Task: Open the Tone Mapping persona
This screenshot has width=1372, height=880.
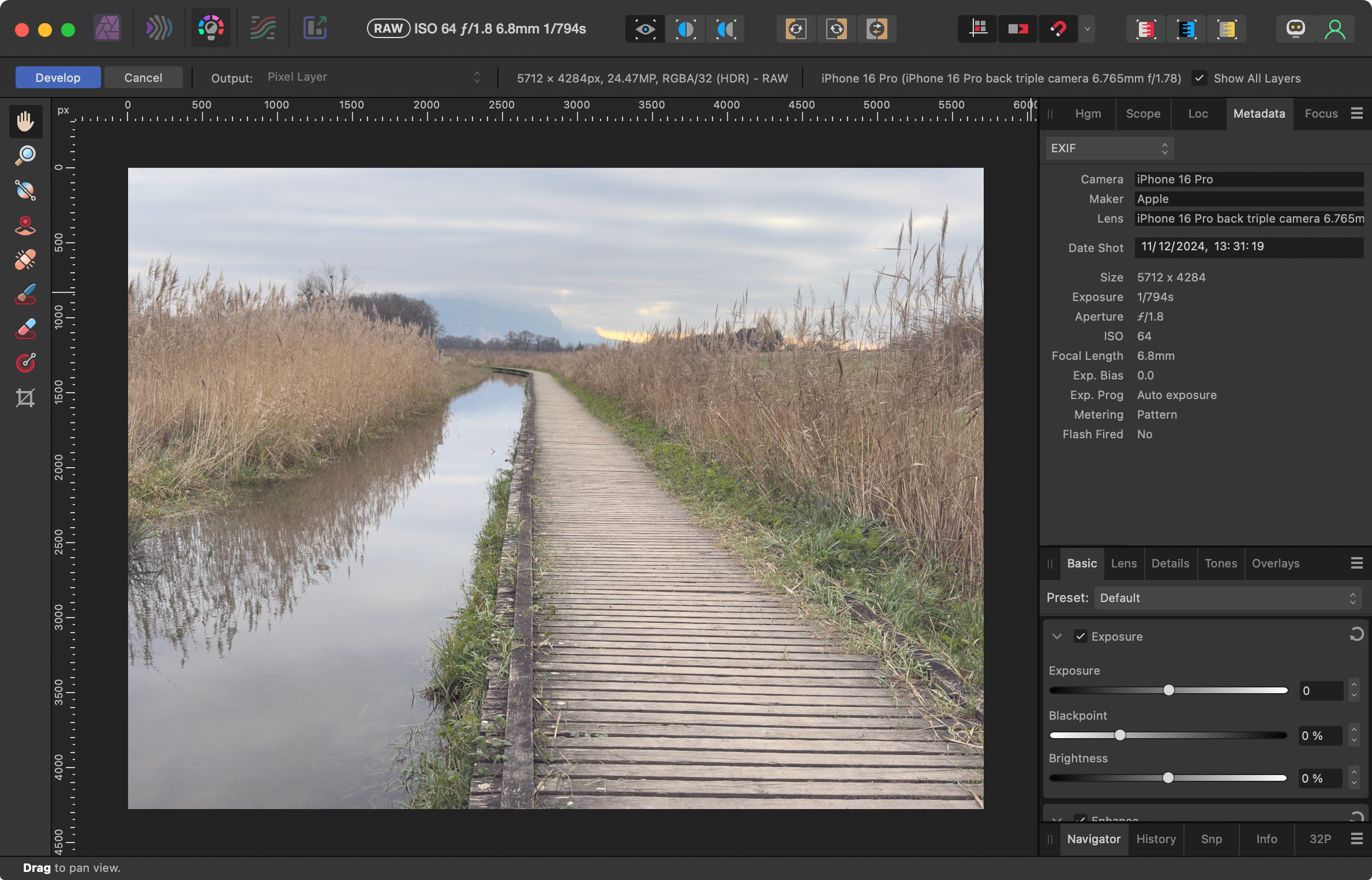Action: click(263, 28)
